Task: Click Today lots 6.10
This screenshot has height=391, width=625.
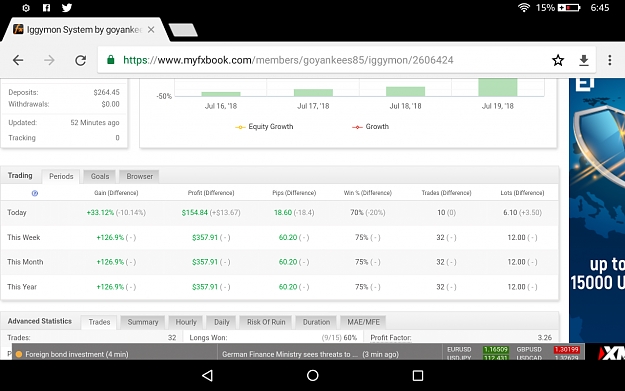Action: point(510,213)
